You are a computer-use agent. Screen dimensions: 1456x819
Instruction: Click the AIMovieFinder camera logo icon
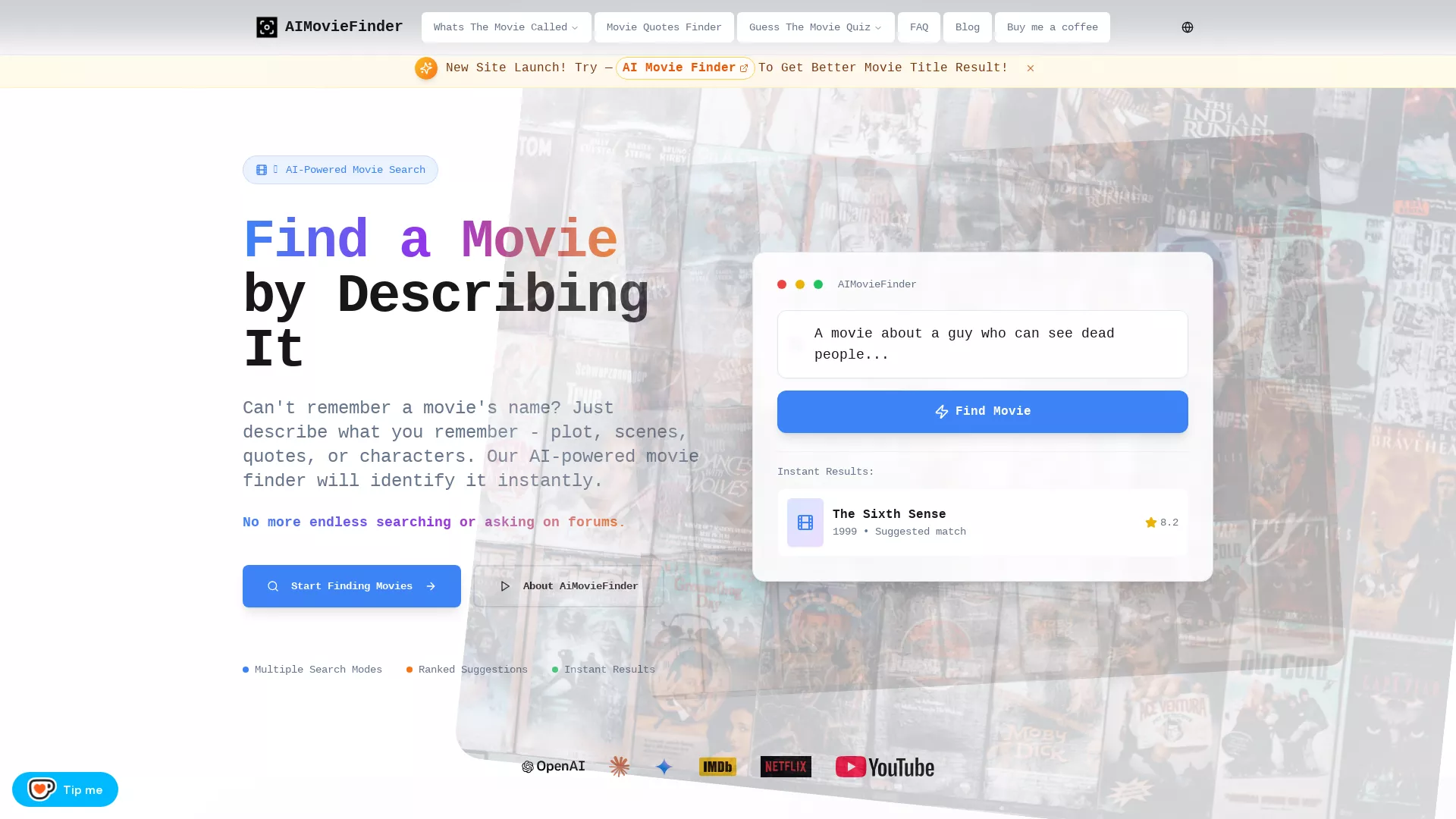[266, 27]
